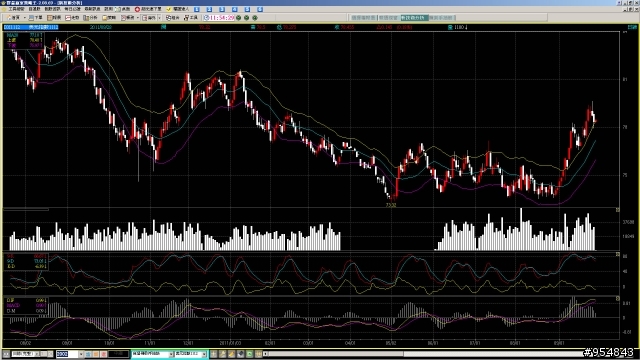Click the highlighted stock symbol field above the chart
This screenshot has width=640, height=360.
click(x=31, y=27)
